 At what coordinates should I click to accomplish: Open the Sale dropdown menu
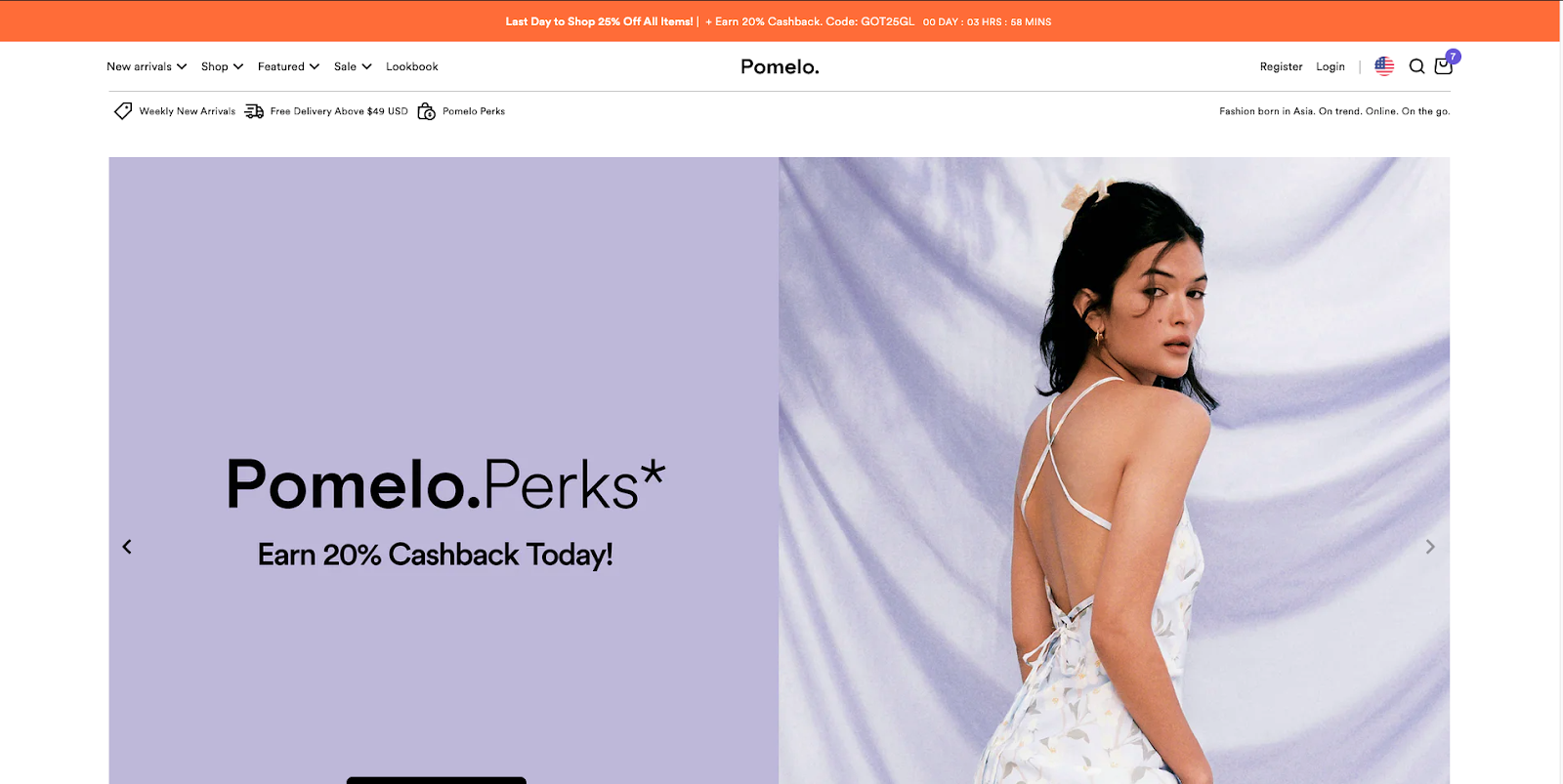pos(353,66)
